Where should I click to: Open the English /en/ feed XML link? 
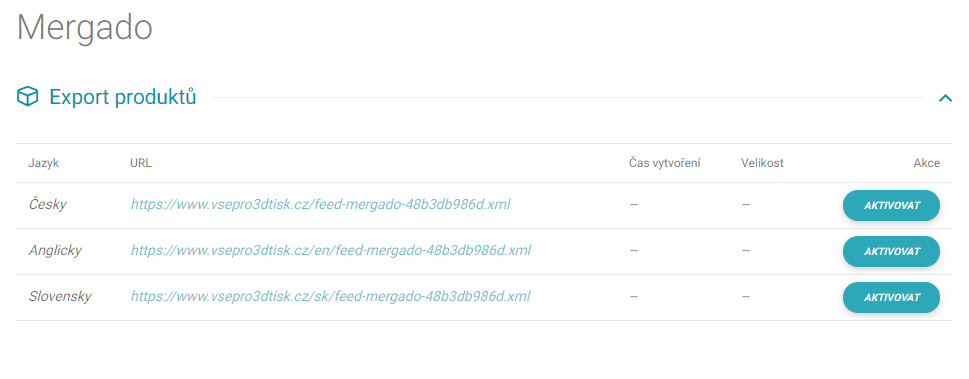[x=331, y=250]
